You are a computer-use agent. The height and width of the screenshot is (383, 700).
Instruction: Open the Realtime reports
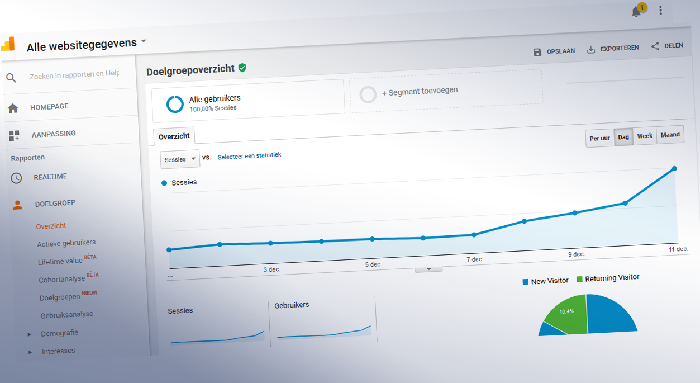[x=50, y=177]
